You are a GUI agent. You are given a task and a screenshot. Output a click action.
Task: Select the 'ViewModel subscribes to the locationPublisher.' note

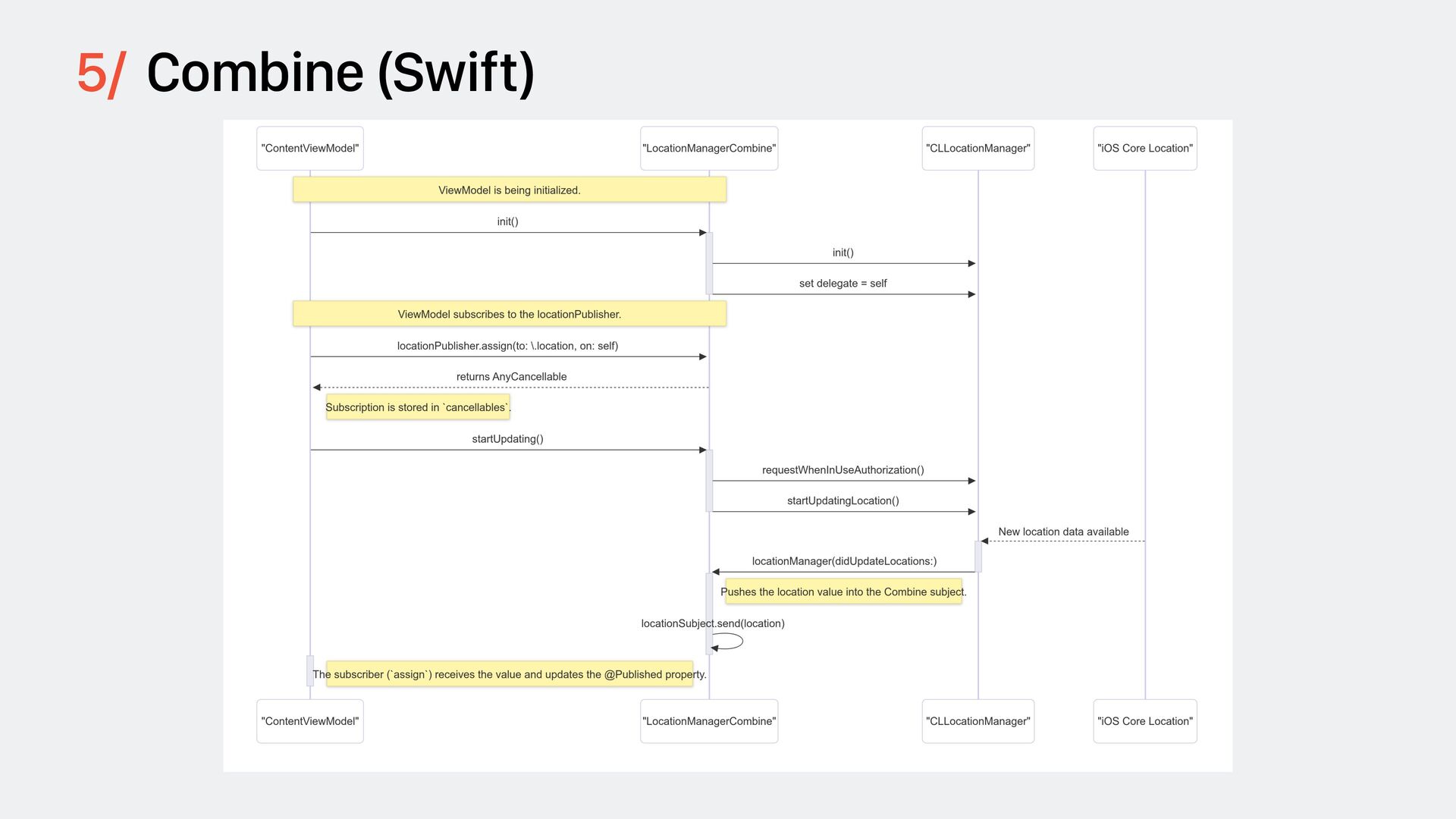coord(509,314)
